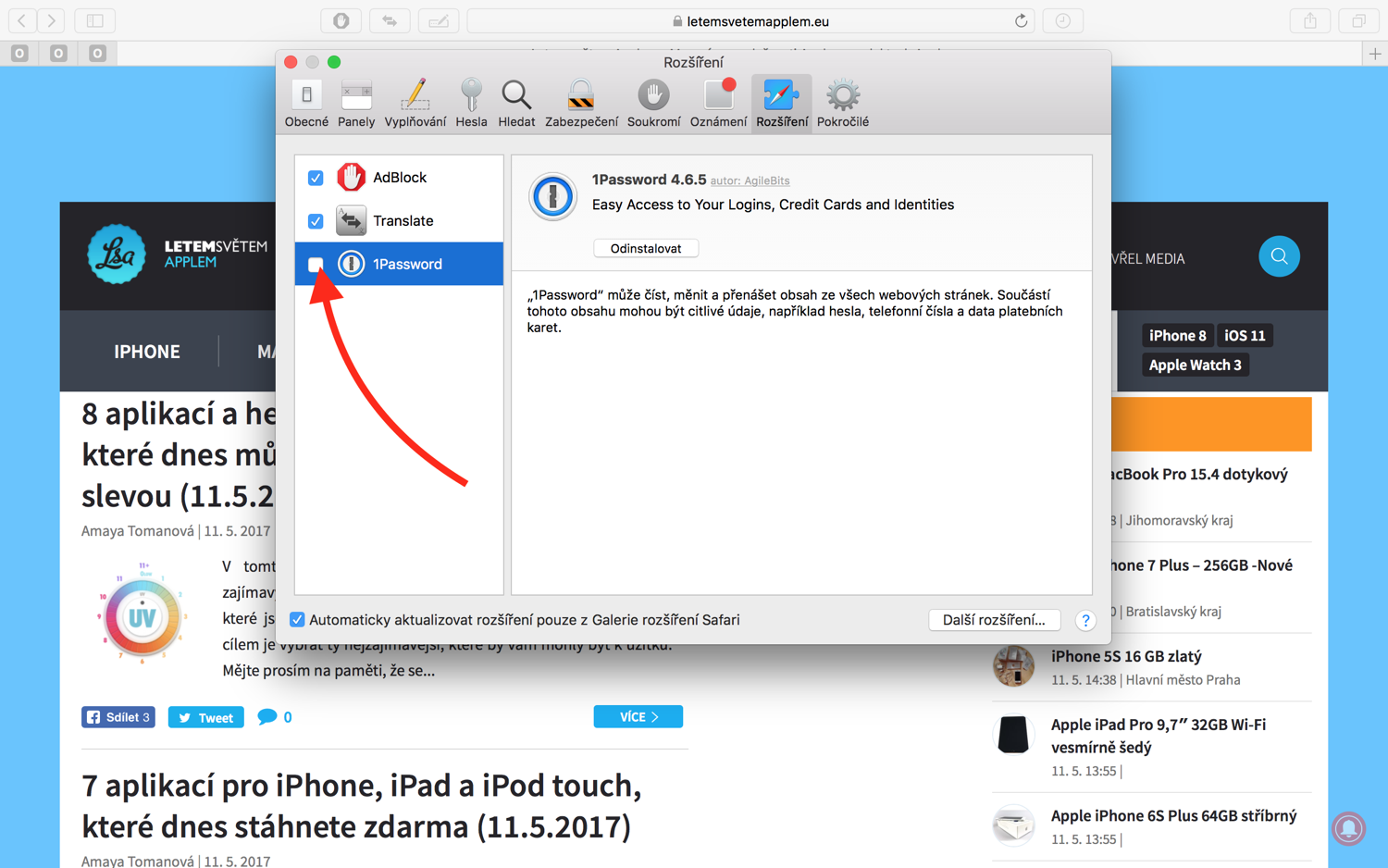This screenshot has height=868, width=1388.
Task: Select the AdBlock row label
Action: point(400,177)
